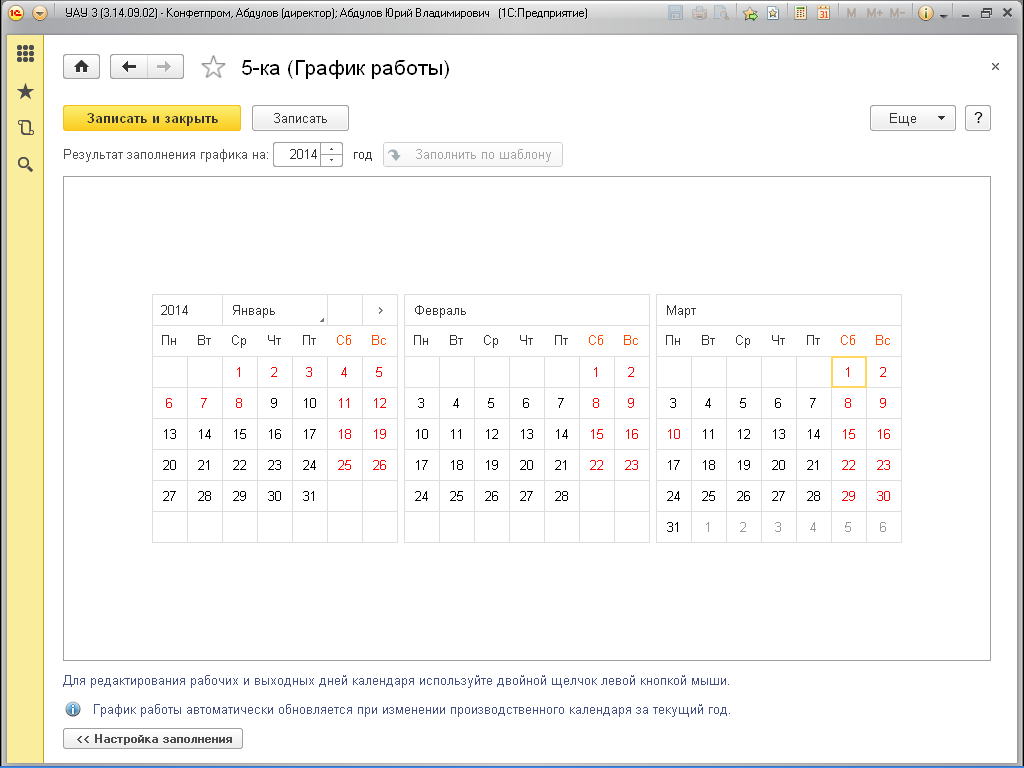Add 5-ка schedule to favorites star
The width and height of the screenshot is (1024, 768).
(x=213, y=68)
